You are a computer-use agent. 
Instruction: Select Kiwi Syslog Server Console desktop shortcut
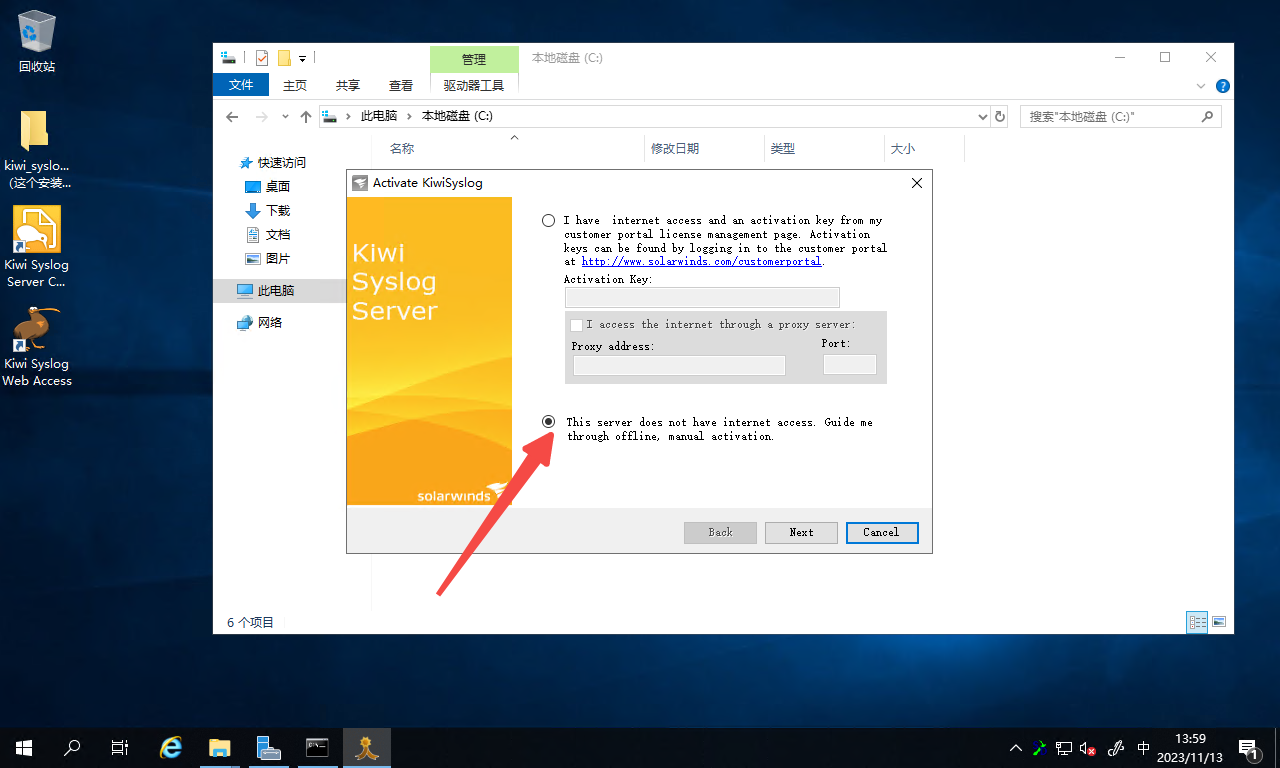[x=37, y=246]
